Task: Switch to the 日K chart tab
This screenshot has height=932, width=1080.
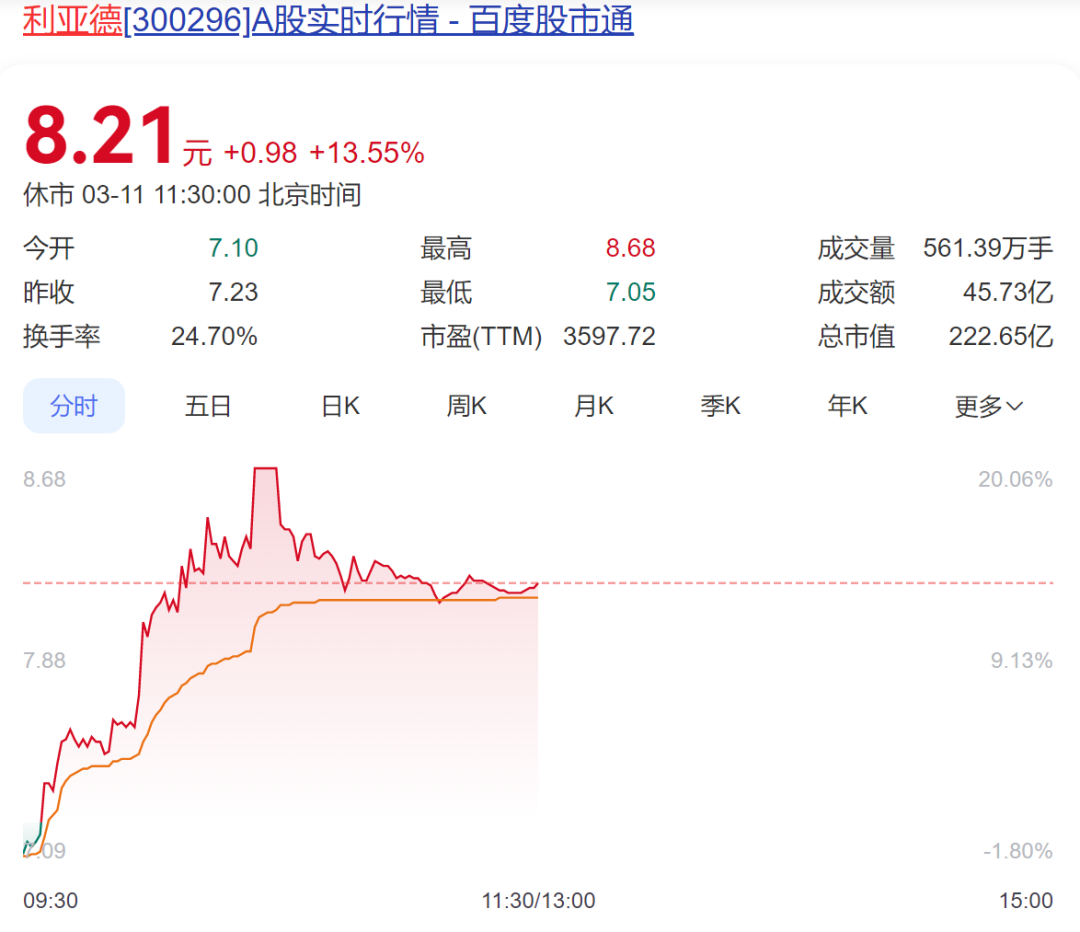Action: [340, 406]
